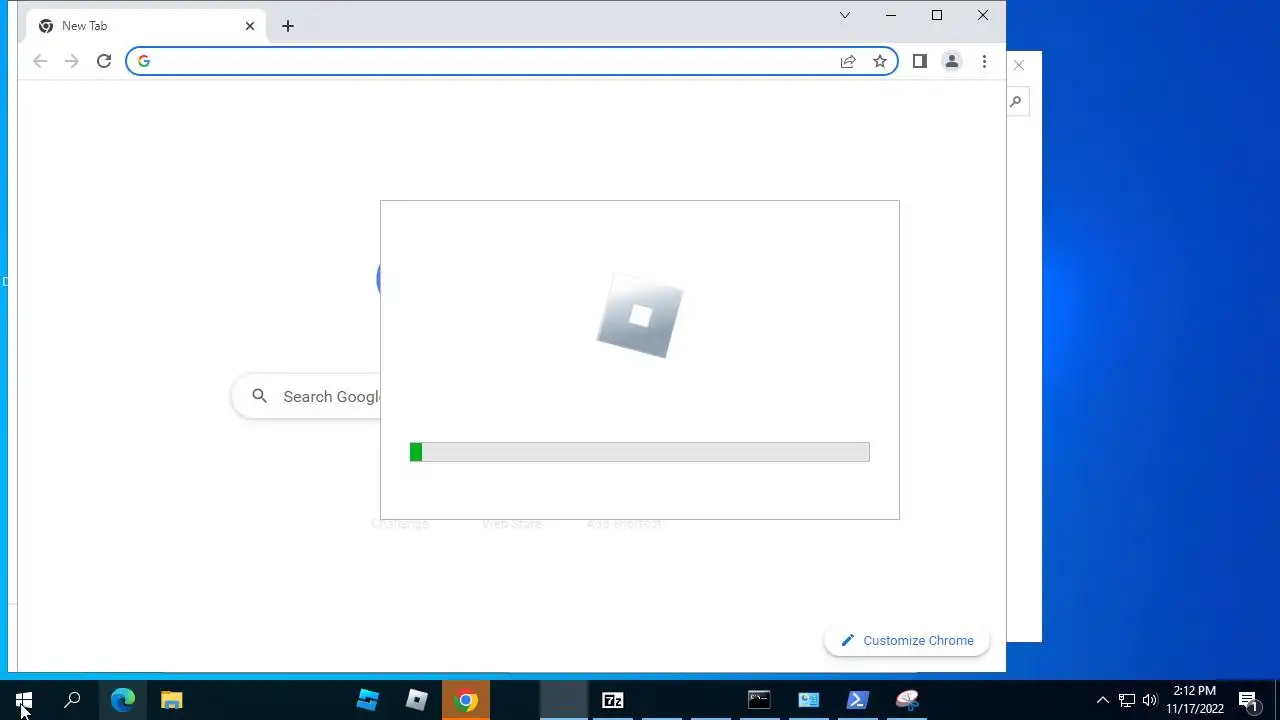Show hidden system tray icons
Screen dimensions: 1280x720
click(x=1103, y=700)
